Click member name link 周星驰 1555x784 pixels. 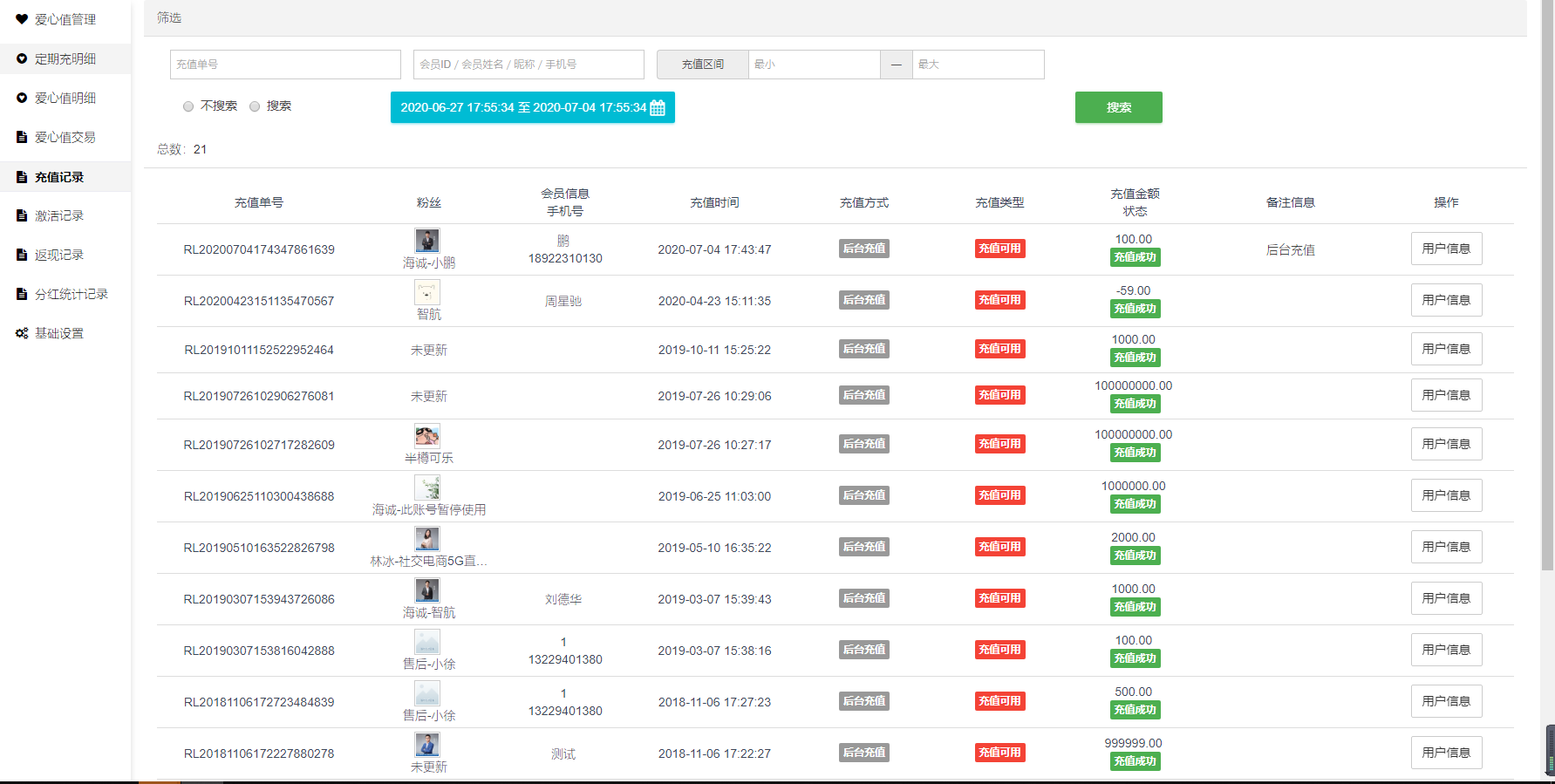tap(563, 301)
